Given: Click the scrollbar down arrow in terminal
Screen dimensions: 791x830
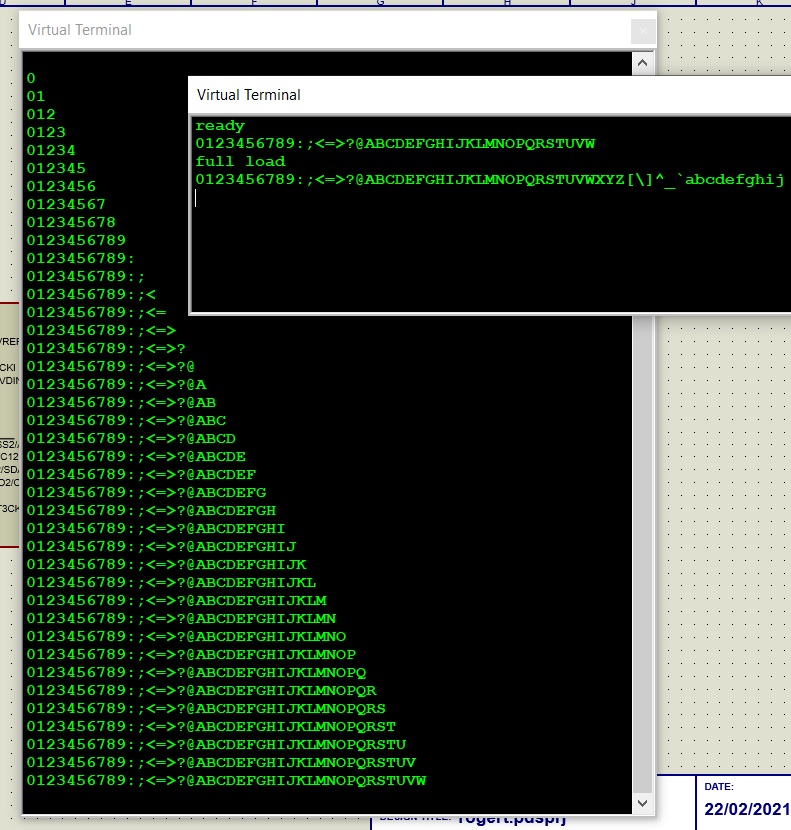Looking at the screenshot, I should pos(644,802).
